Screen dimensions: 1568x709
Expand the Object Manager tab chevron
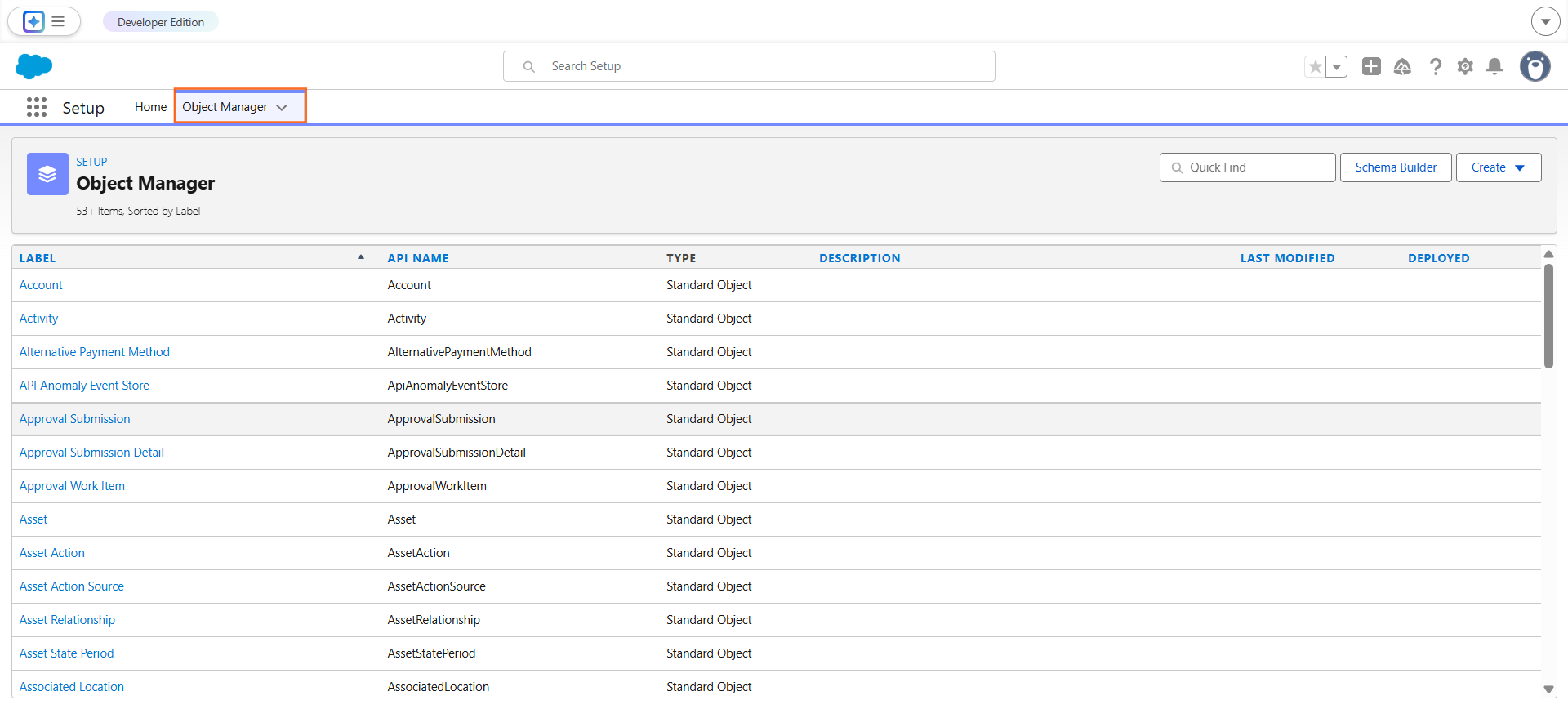tap(282, 107)
